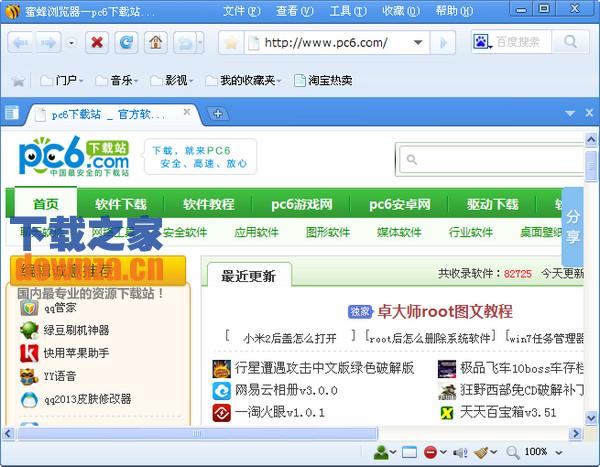The image size is (600, 467).
Task: Click the 安全软件 category link
Action: click(x=185, y=232)
